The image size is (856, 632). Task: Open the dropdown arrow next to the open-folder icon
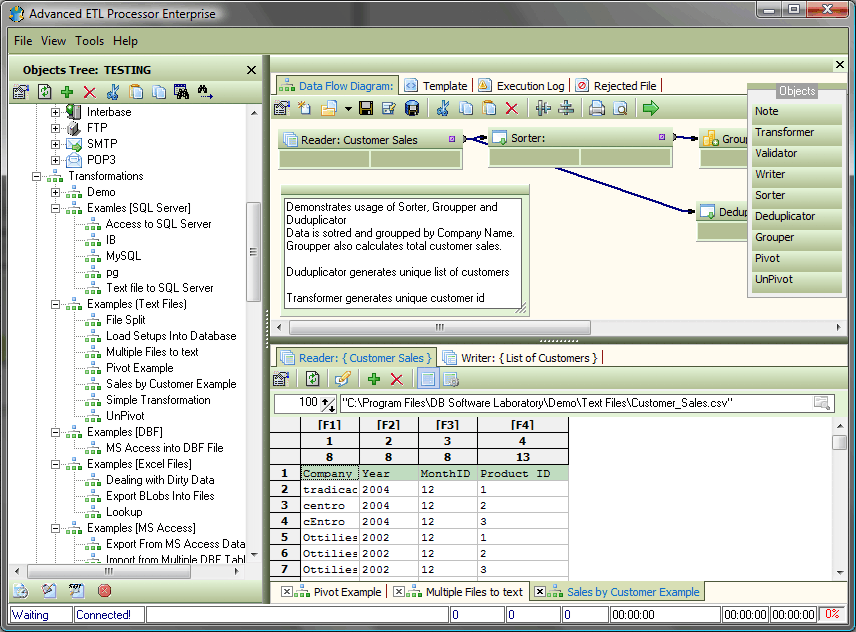347,108
